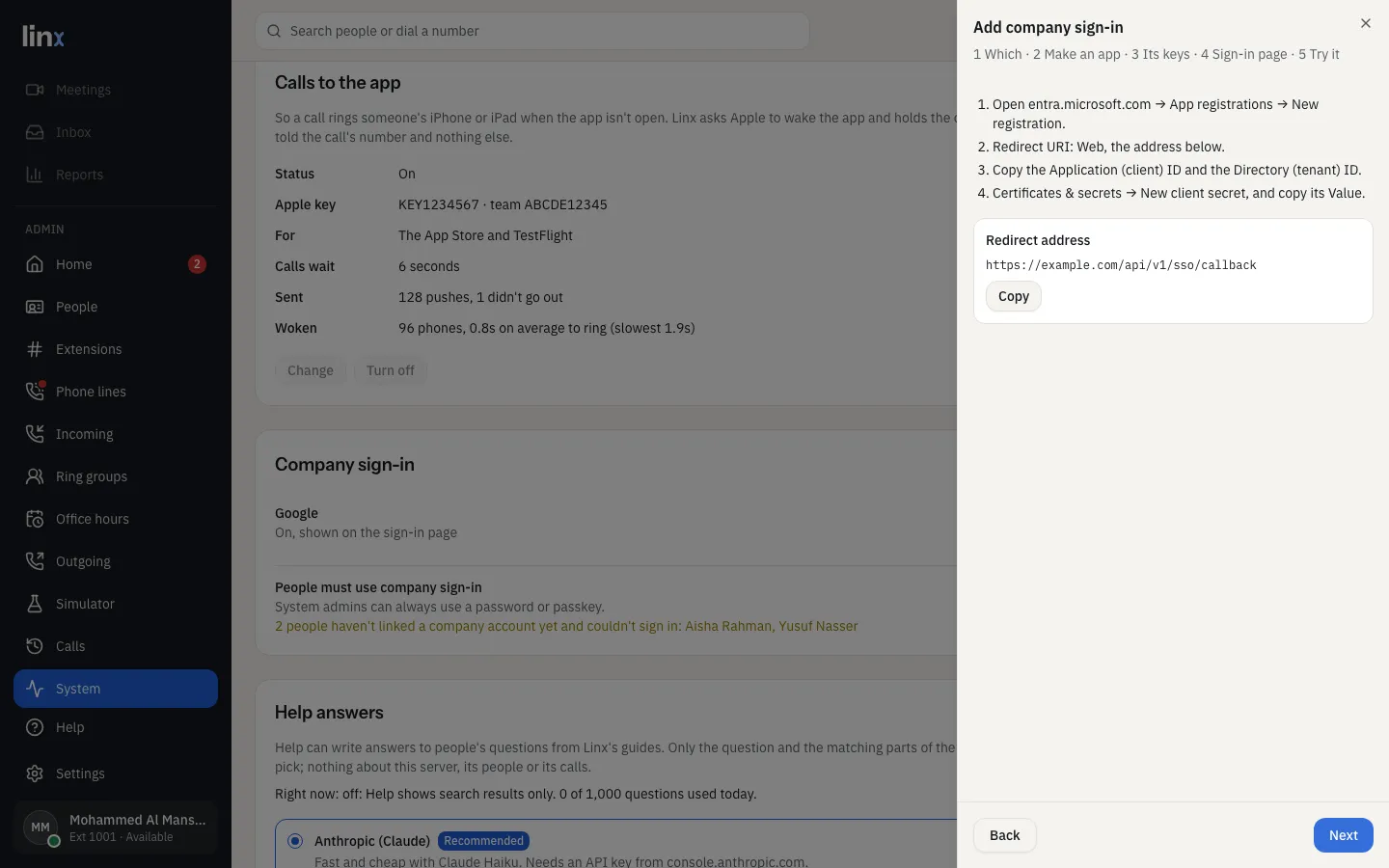Go to the Meetings menu item
Viewport: 1389px width, 868px height.
pyautogui.click(x=116, y=90)
